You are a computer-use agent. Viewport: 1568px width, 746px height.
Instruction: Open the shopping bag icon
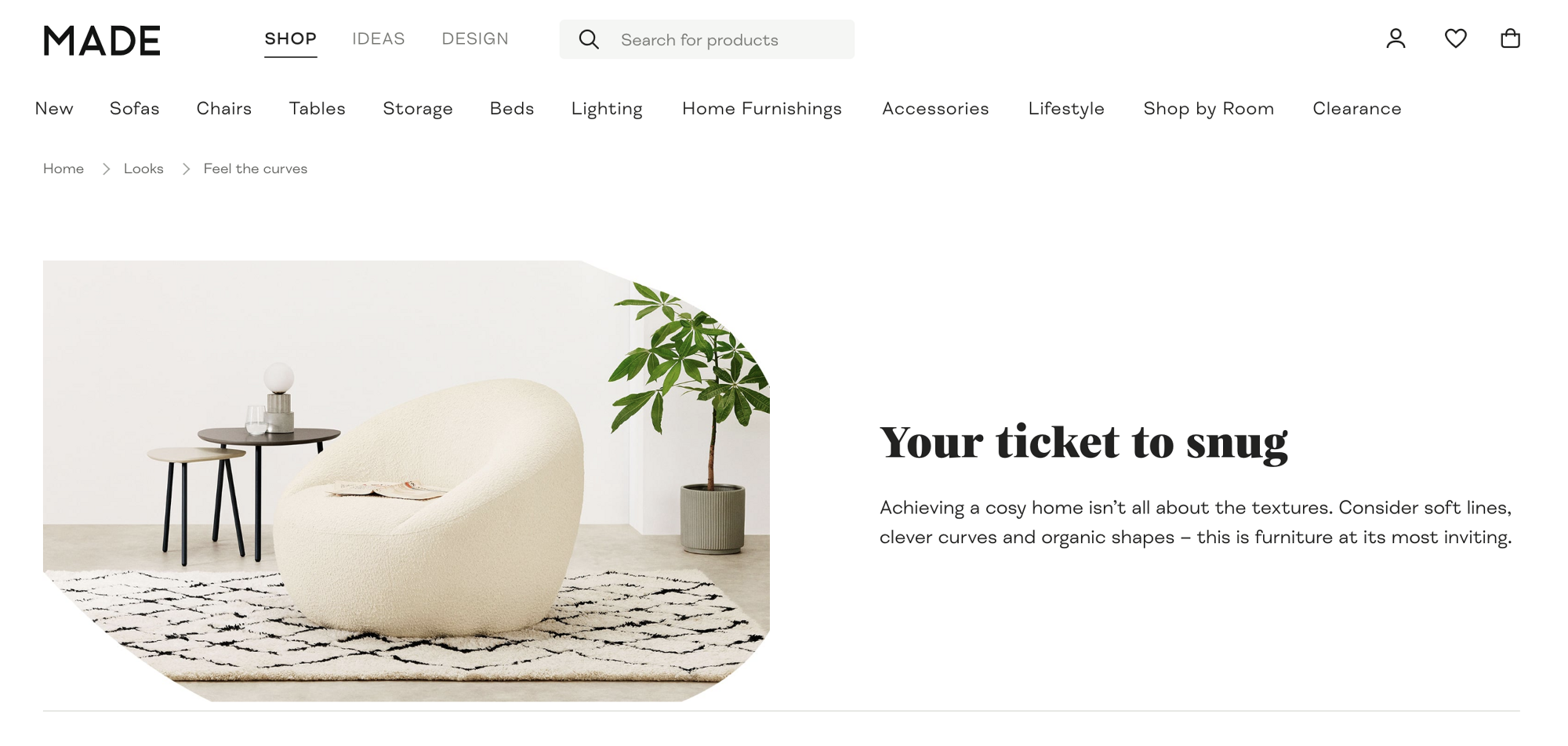click(1510, 38)
